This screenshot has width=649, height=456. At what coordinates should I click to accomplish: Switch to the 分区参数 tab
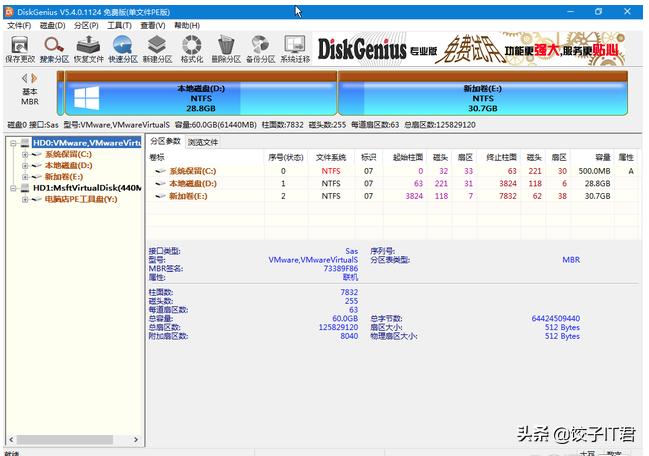(165, 142)
